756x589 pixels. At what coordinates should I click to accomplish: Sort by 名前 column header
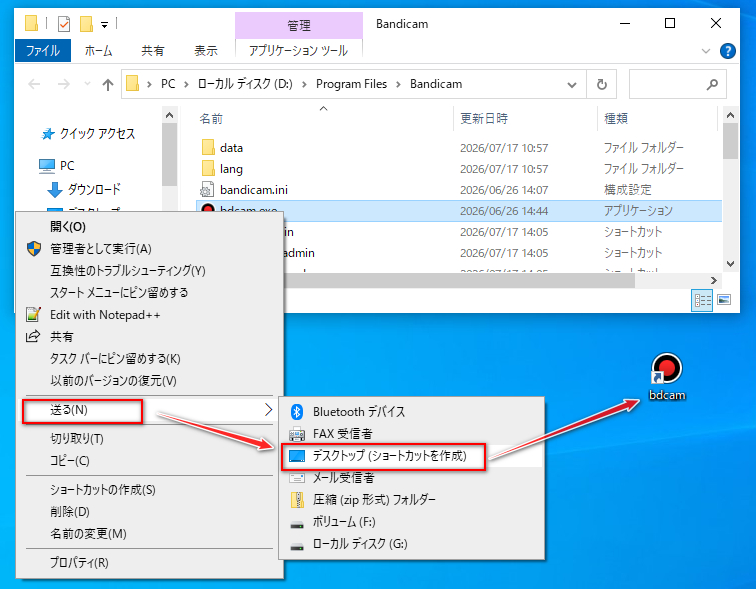tap(324, 119)
